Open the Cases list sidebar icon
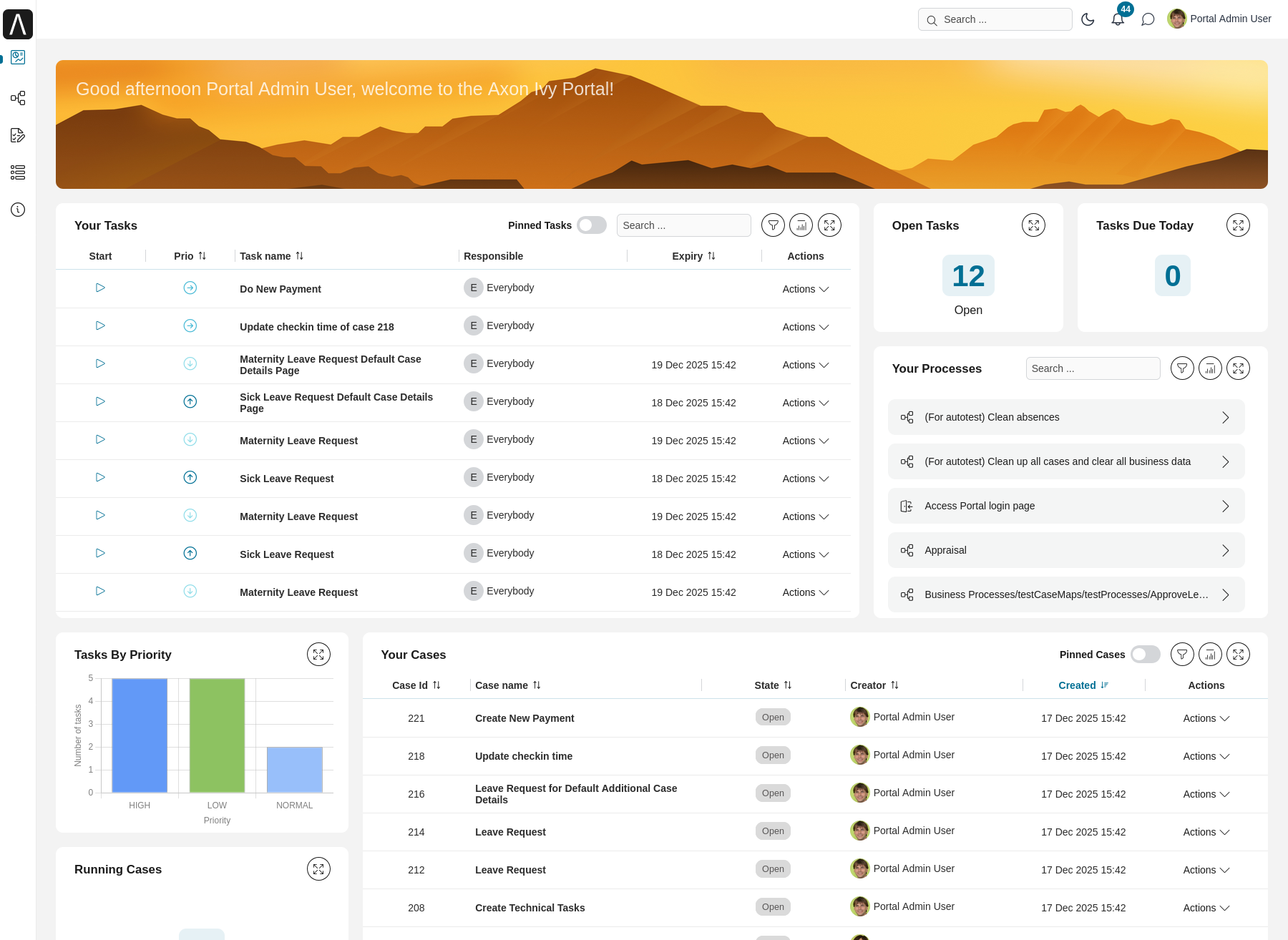The width and height of the screenshot is (1288, 940). pos(18,172)
